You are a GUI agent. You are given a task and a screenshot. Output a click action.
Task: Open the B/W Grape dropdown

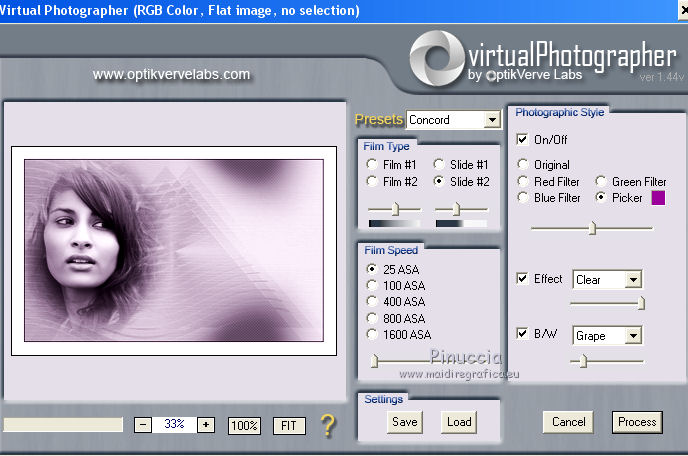coord(633,335)
